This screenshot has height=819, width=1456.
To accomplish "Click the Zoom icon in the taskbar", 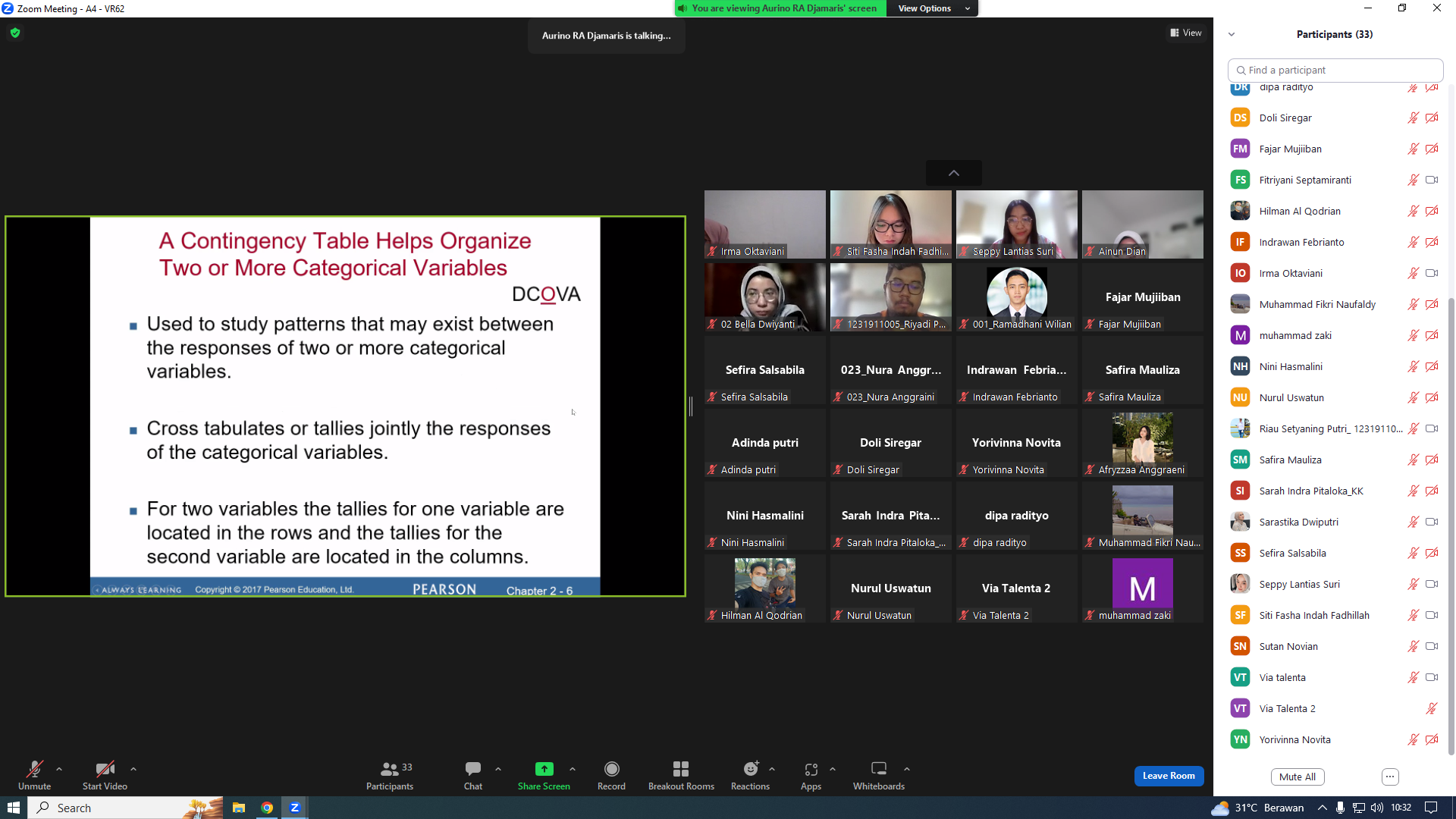I will tap(295, 808).
